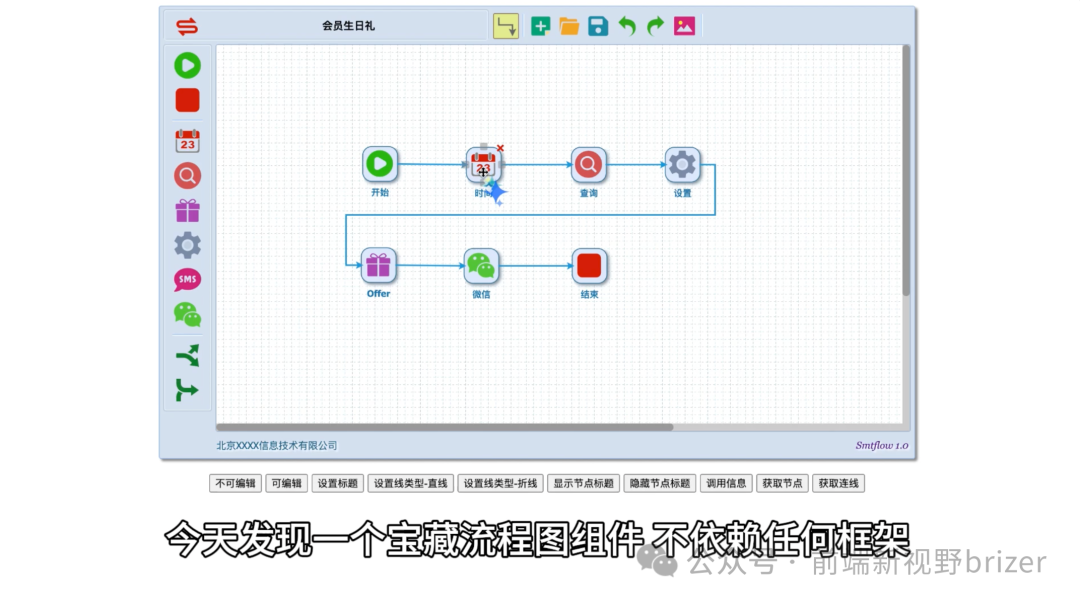Click the 不可编辑 button

tap(235, 484)
